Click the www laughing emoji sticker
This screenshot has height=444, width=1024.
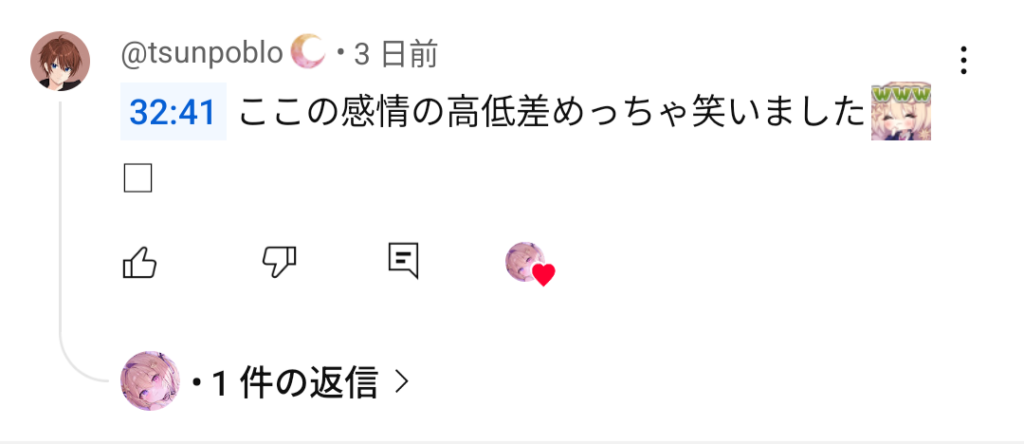pyautogui.click(x=901, y=112)
